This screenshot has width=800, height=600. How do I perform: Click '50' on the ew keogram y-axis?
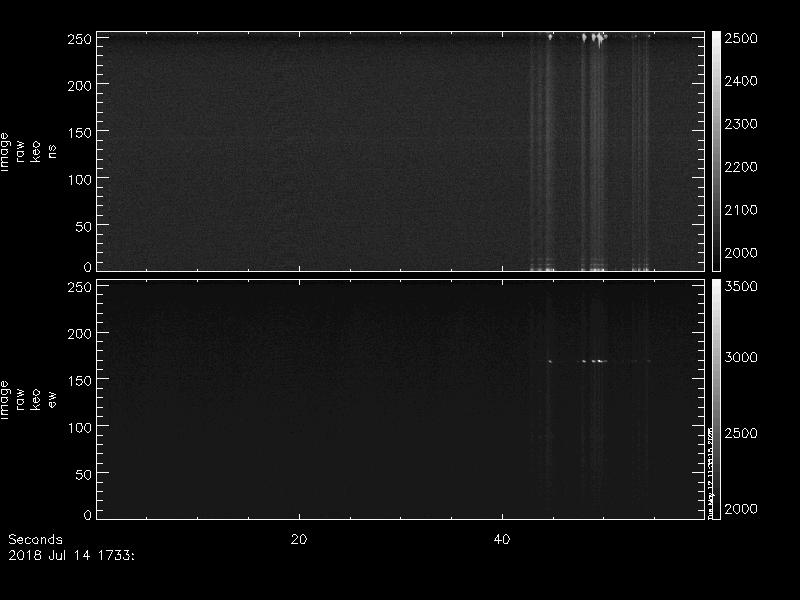click(84, 474)
